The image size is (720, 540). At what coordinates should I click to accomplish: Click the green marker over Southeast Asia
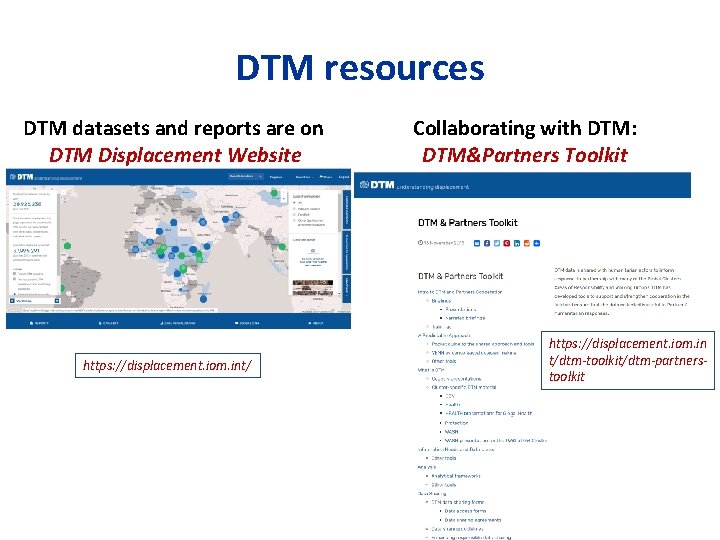282,247
